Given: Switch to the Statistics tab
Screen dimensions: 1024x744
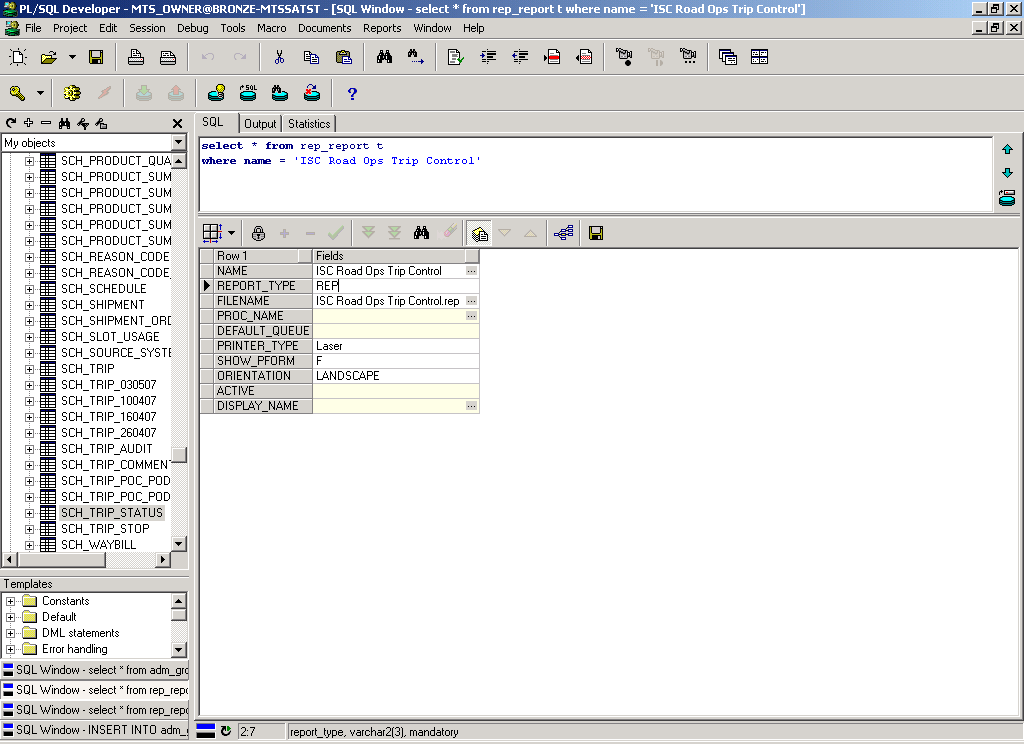Looking at the screenshot, I should (309, 123).
